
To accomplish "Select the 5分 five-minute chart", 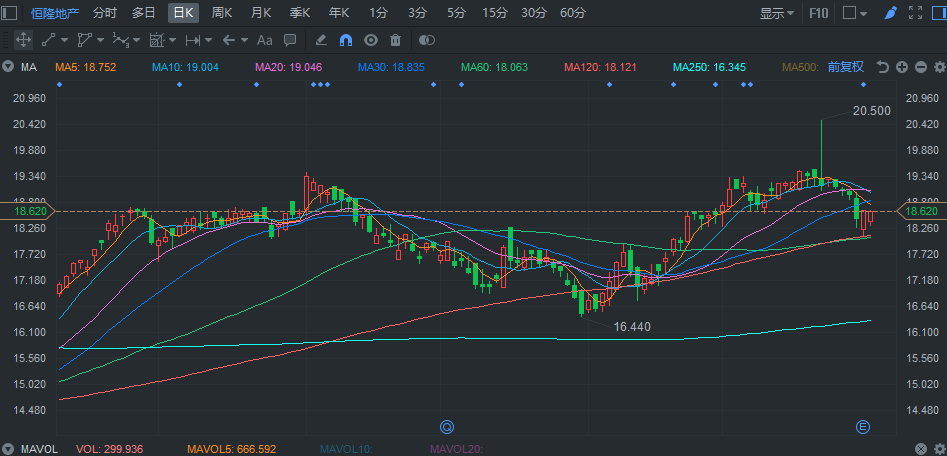I will click(x=456, y=13).
